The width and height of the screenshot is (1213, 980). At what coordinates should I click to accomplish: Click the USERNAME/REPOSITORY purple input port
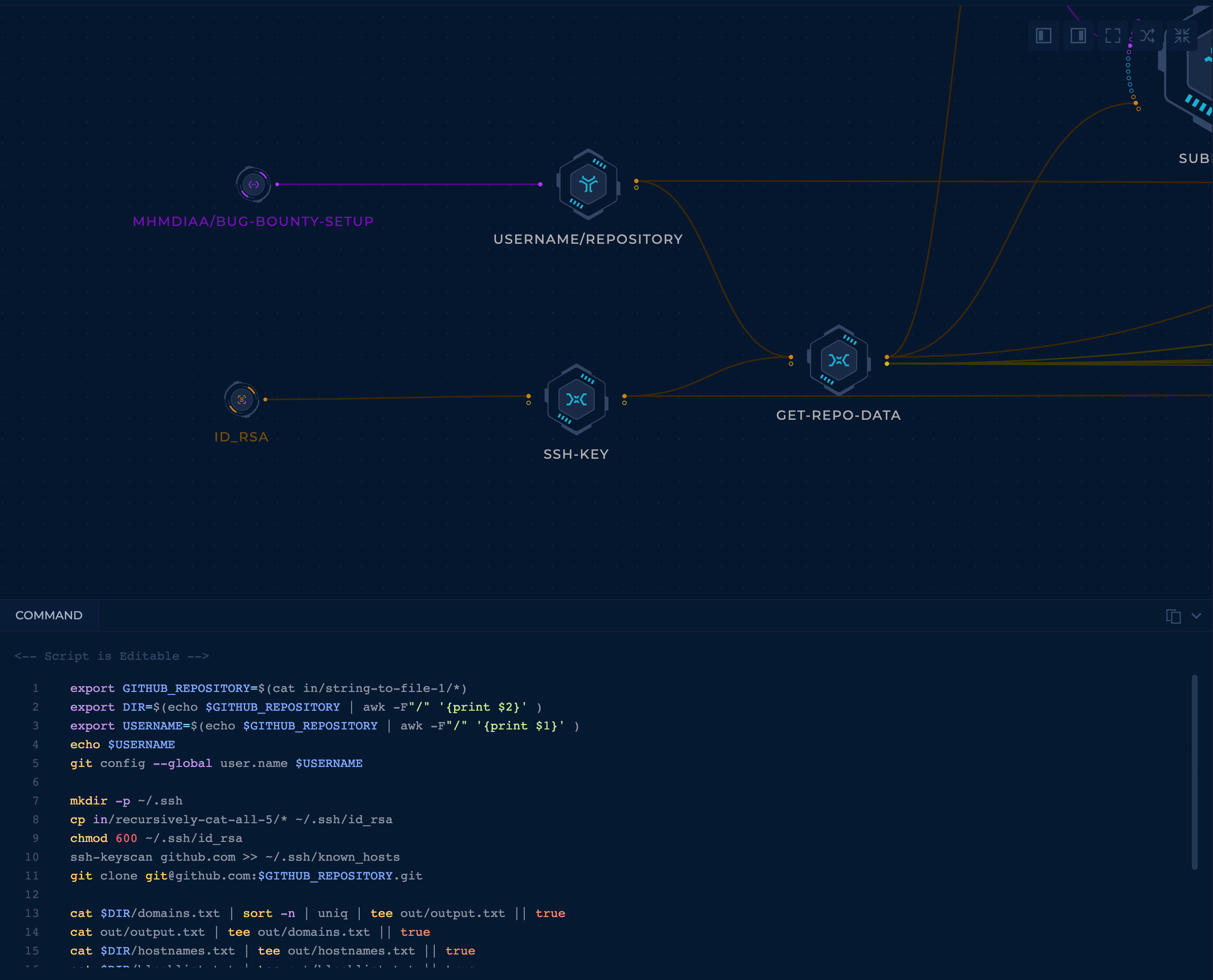[541, 185]
